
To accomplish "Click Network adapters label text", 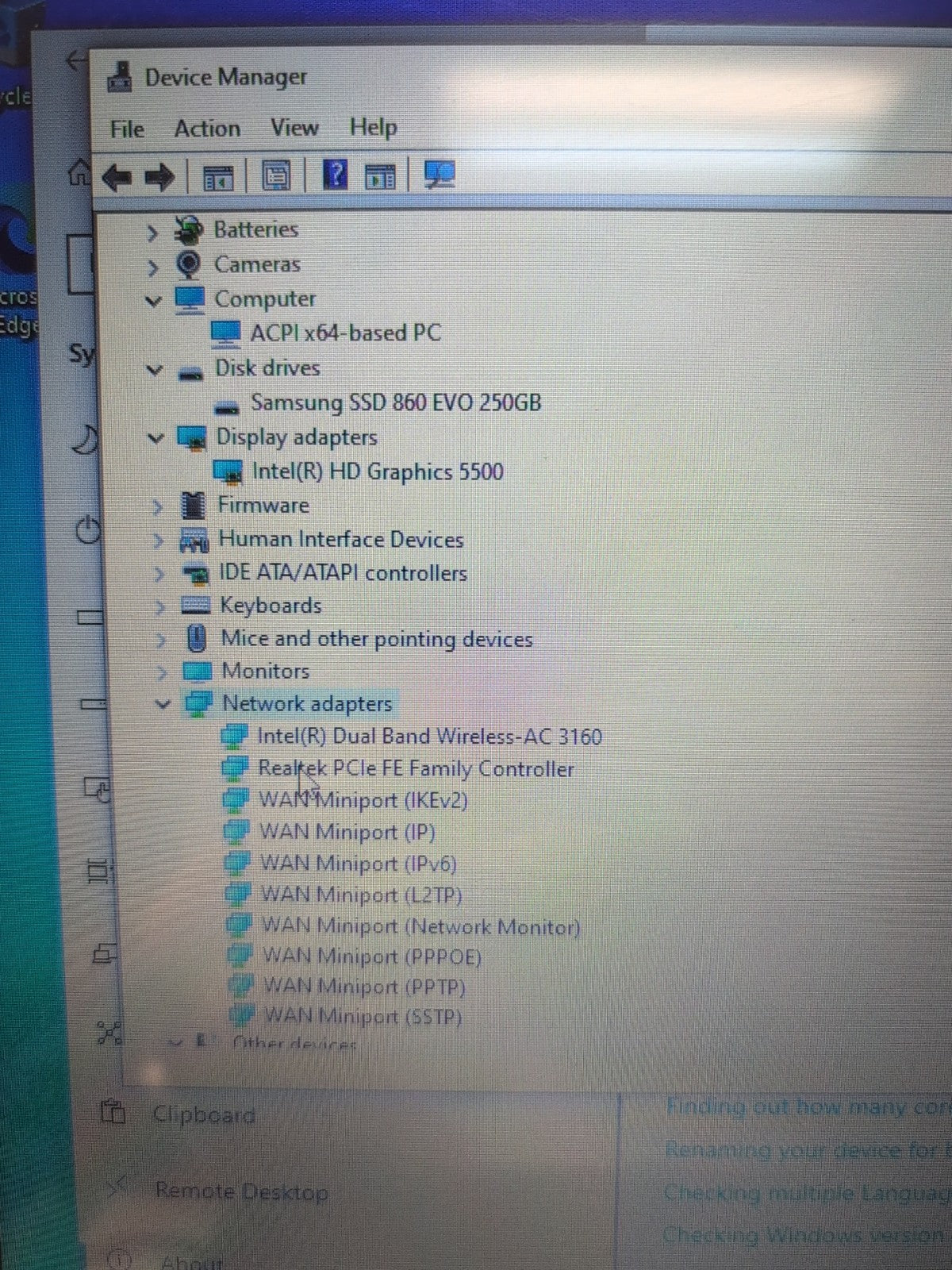I will click(x=307, y=703).
